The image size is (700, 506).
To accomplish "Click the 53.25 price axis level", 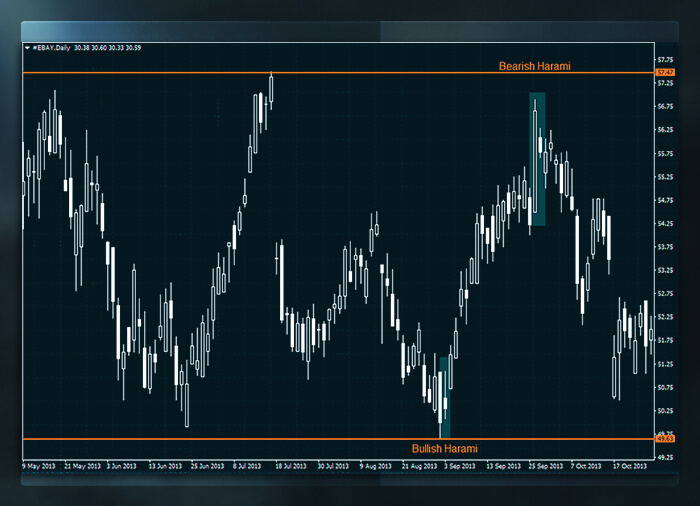I will (x=665, y=270).
